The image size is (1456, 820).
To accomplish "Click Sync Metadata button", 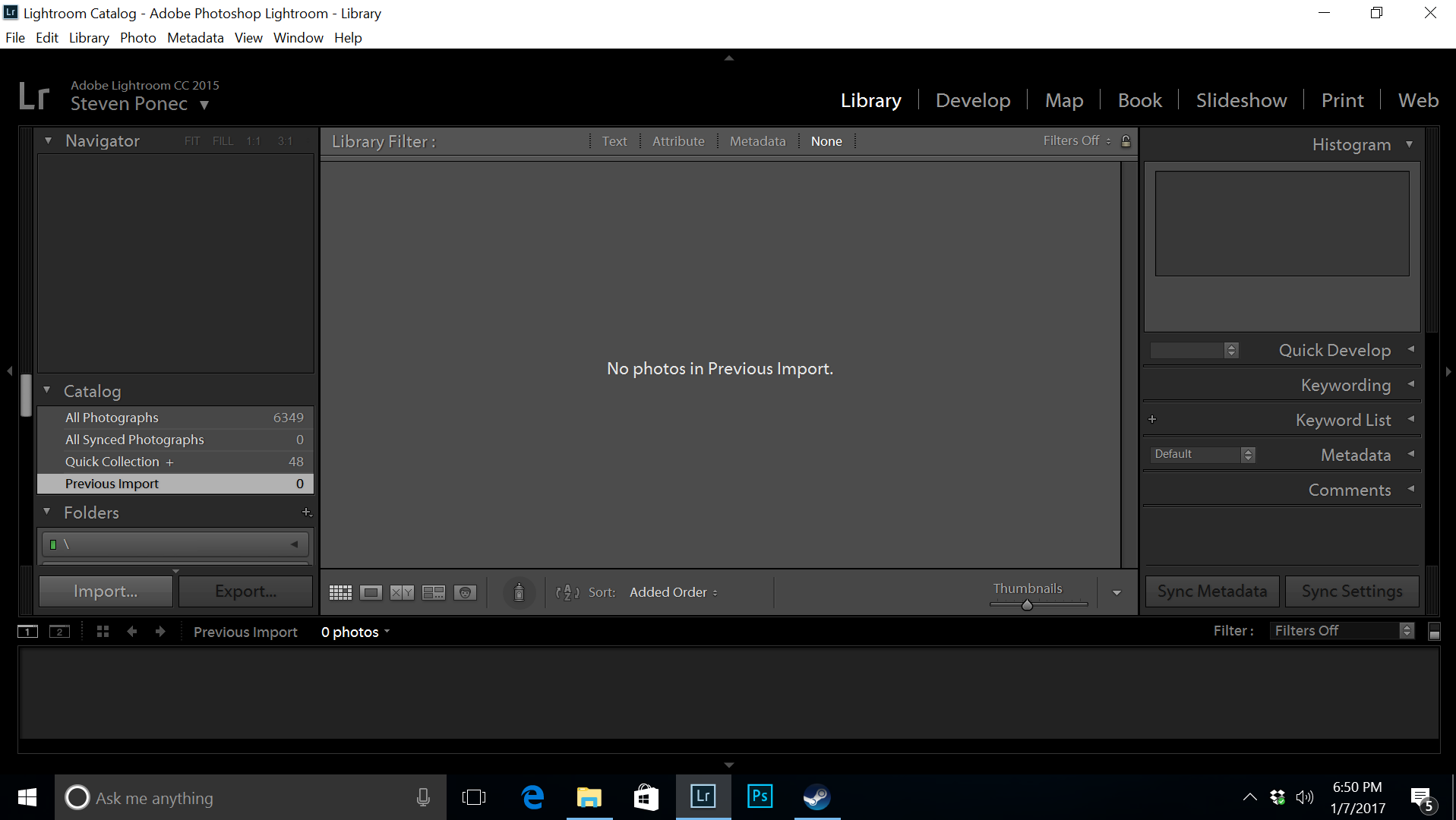I will click(1212, 591).
